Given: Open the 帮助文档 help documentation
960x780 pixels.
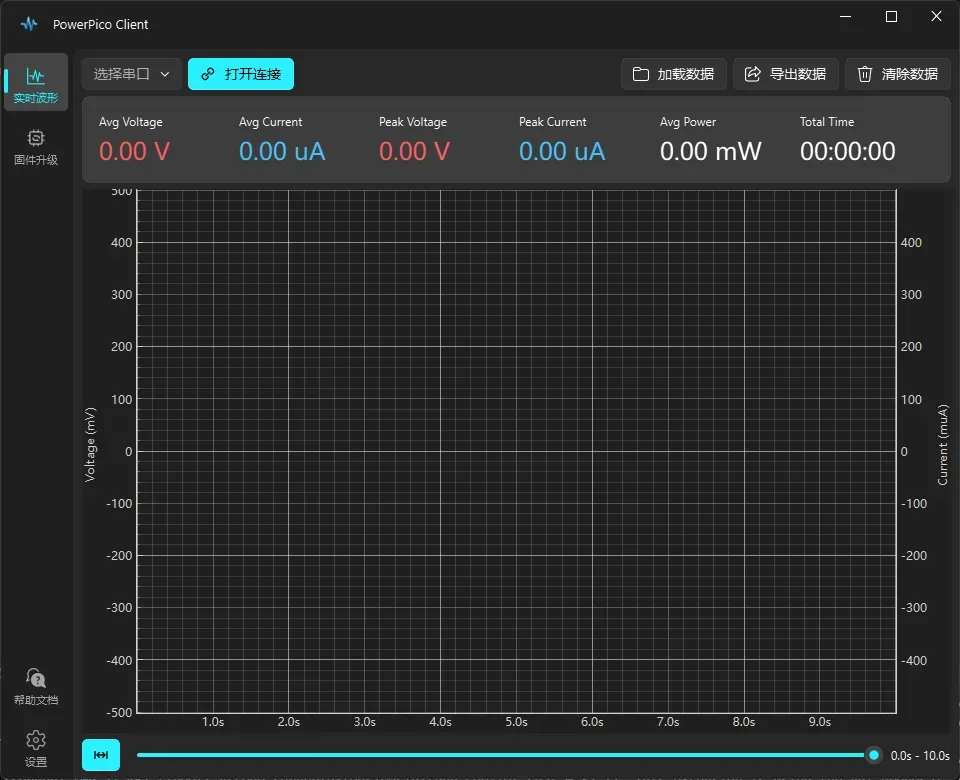Looking at the screenshot, I should (x=36, y=687).
